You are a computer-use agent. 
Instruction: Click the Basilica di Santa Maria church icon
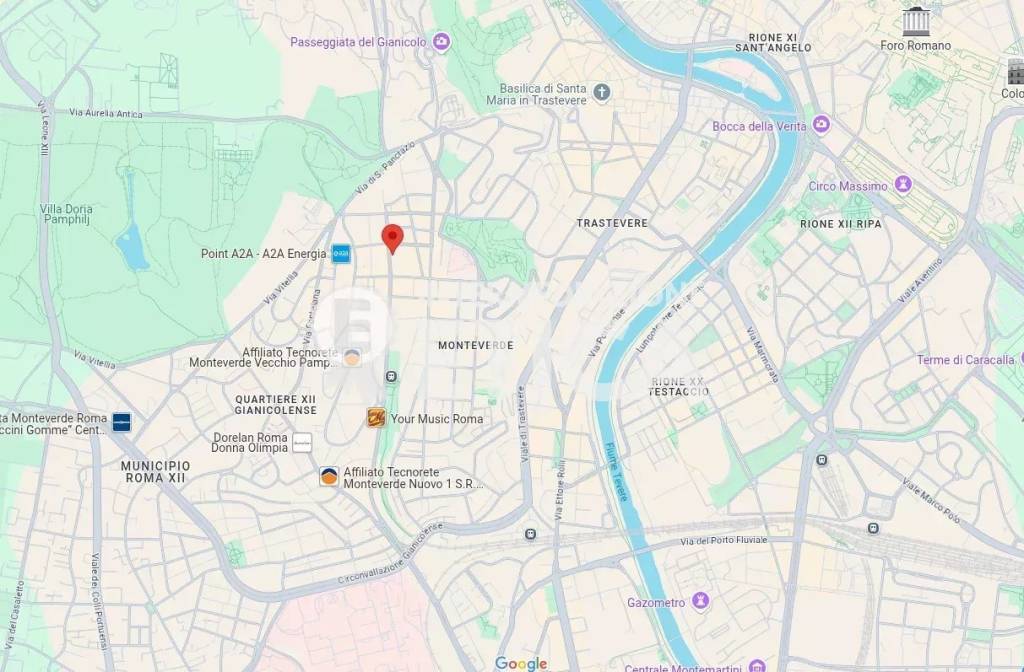(601, 93)
